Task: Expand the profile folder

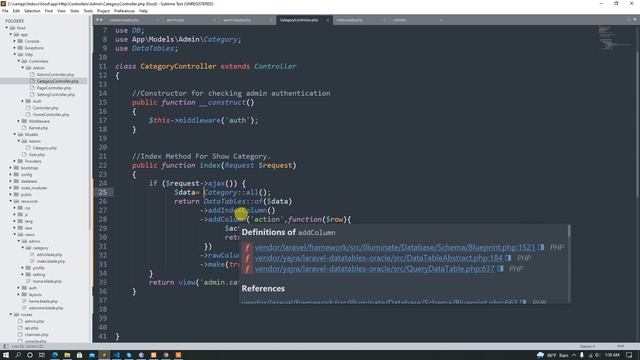Action: 23,268
